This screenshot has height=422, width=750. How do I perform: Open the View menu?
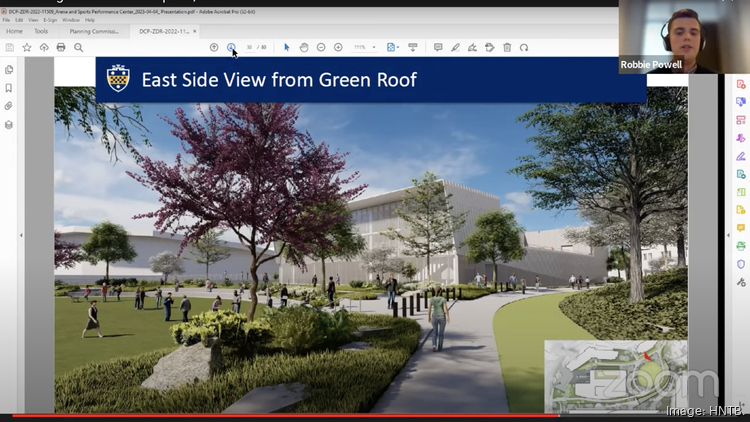tap(32, 19)
